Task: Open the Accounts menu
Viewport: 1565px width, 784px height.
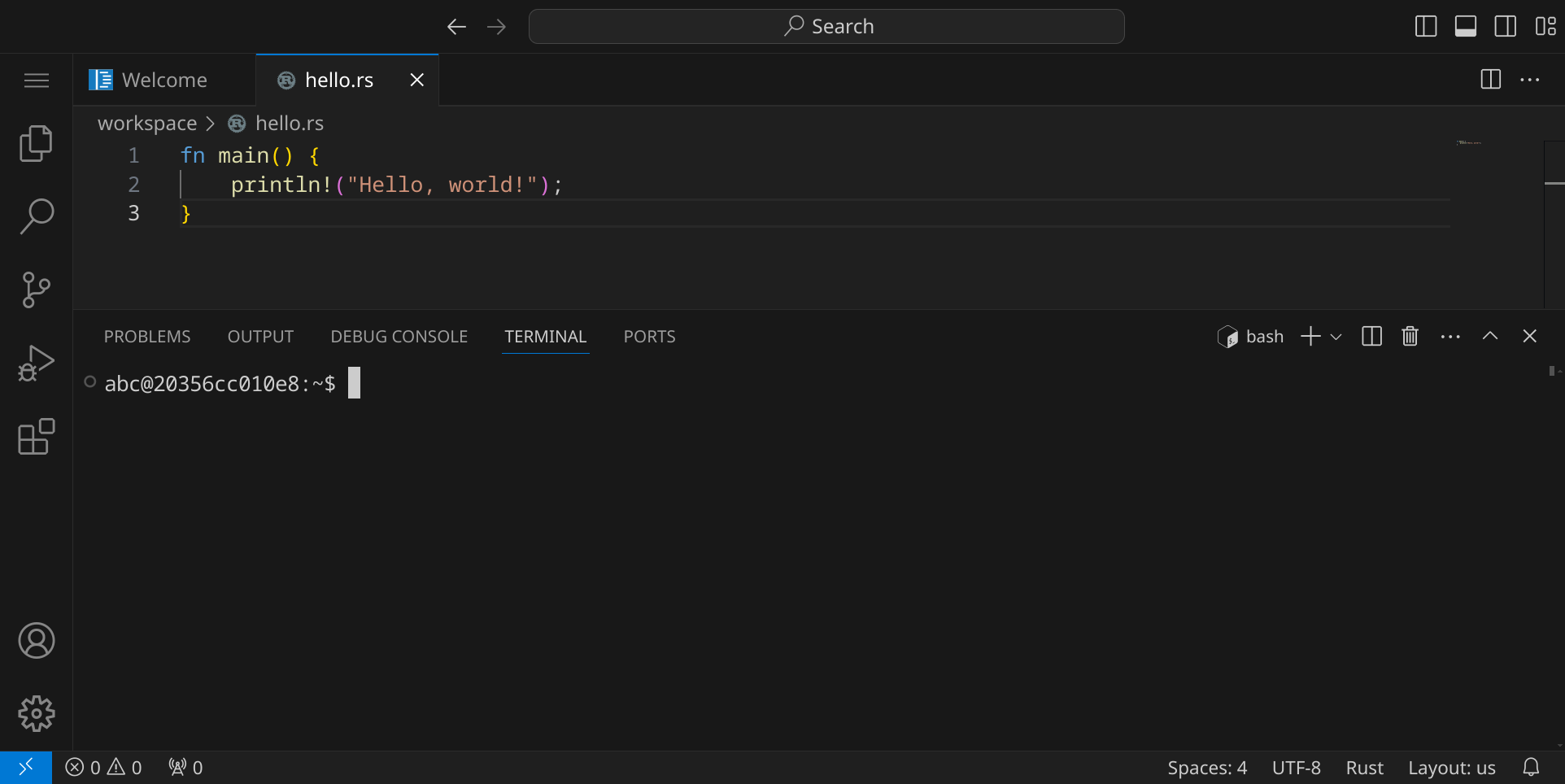Action: (x=36, y=641)
